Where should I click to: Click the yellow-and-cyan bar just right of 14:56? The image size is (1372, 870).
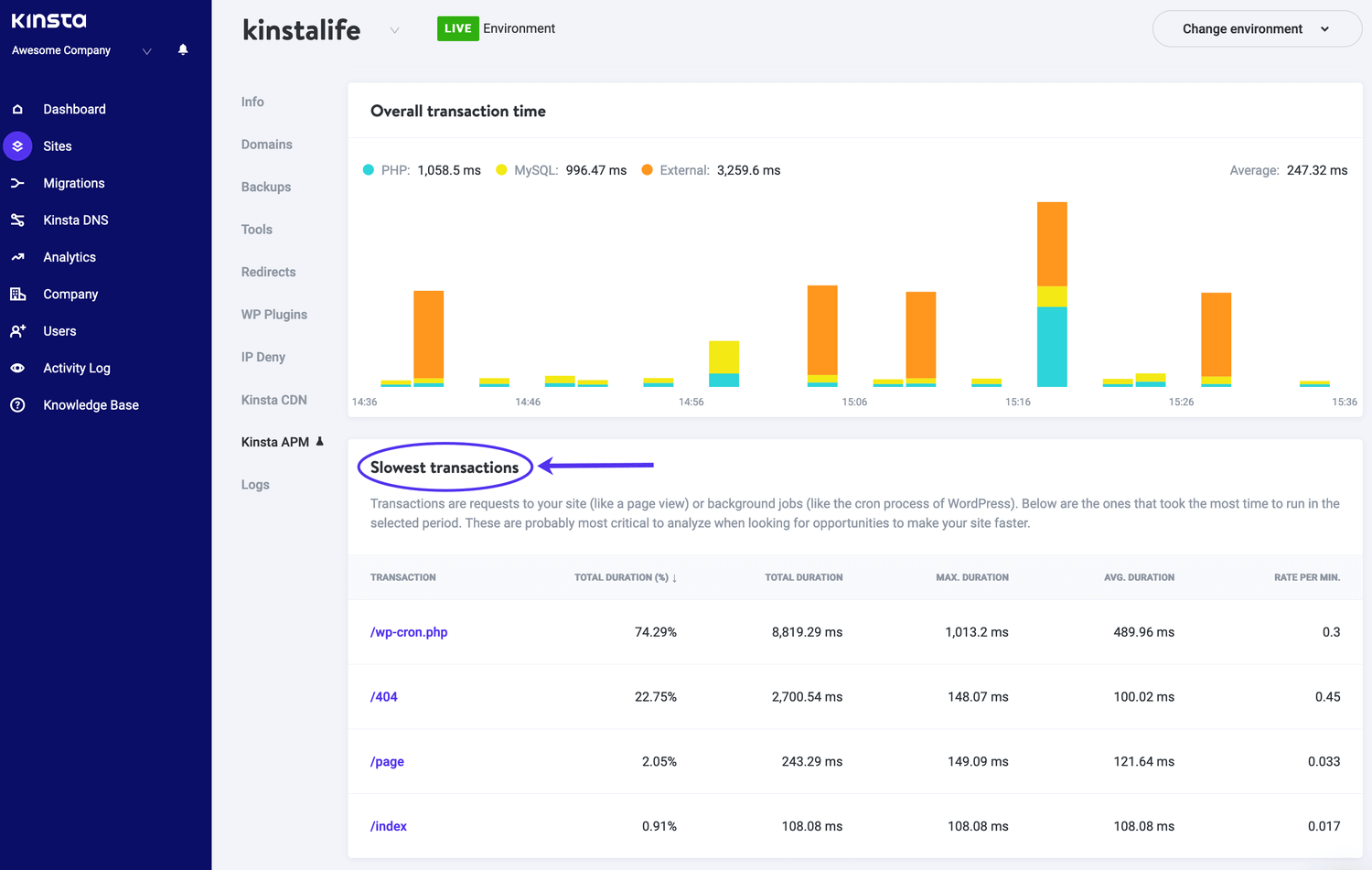[x=724, y=364]
